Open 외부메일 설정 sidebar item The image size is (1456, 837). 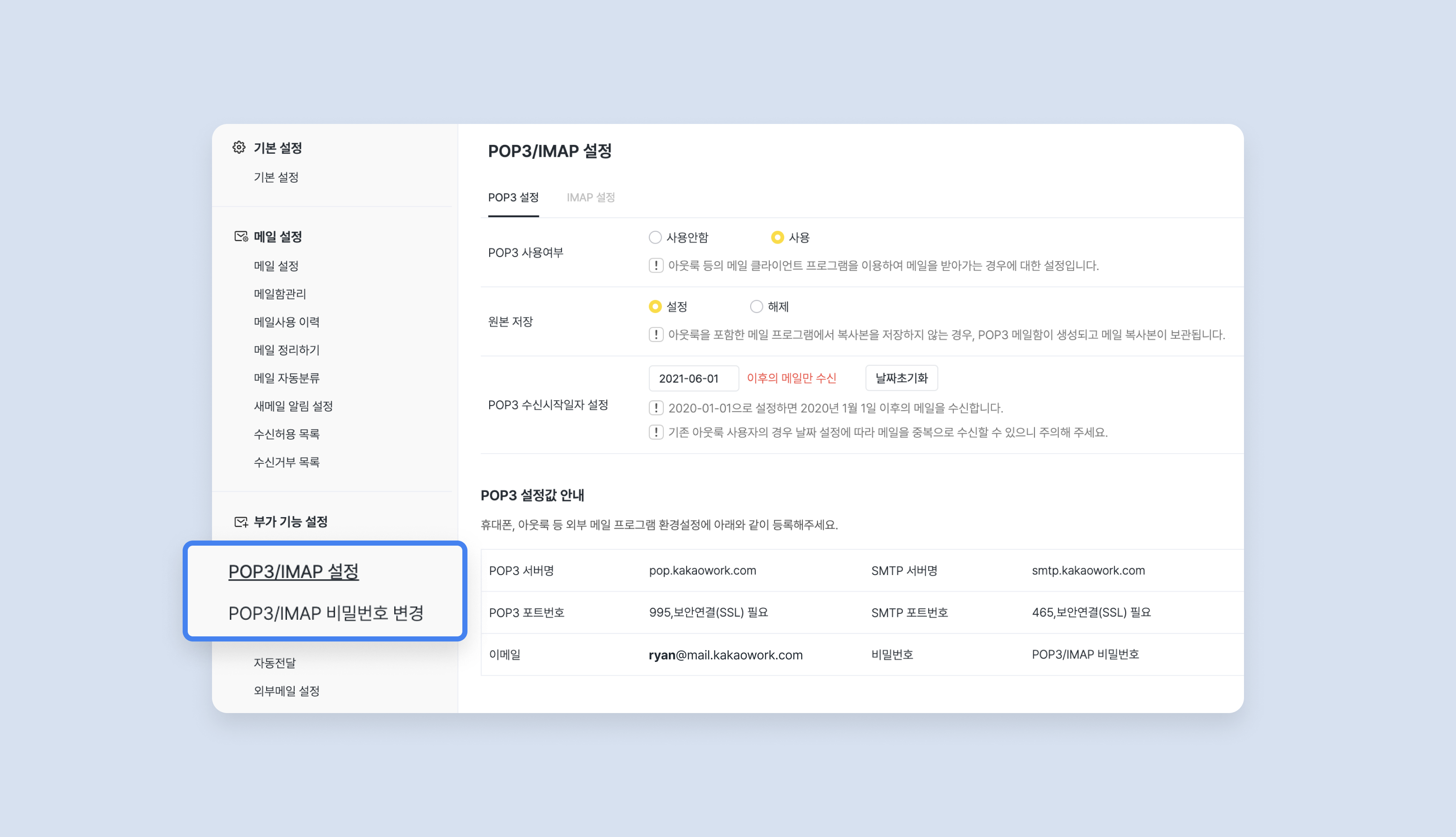(x=287, y=691)
